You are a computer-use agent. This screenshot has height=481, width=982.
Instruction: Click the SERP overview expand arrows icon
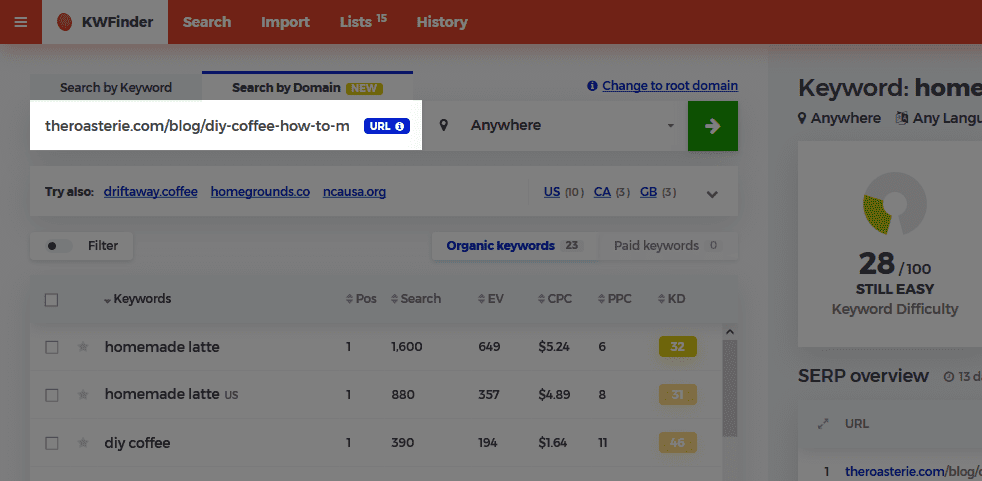coord(823,424)
